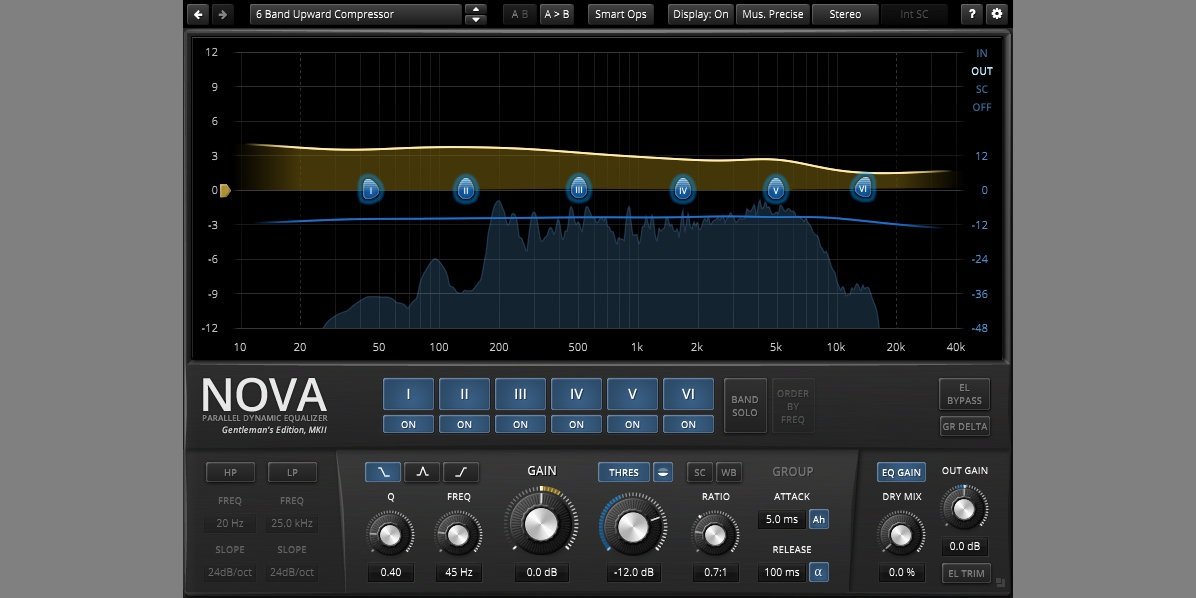The height and width of the screenshot is (598, 1196).
Task: Toggle the WB wideband button
Action: coord(728,472)
